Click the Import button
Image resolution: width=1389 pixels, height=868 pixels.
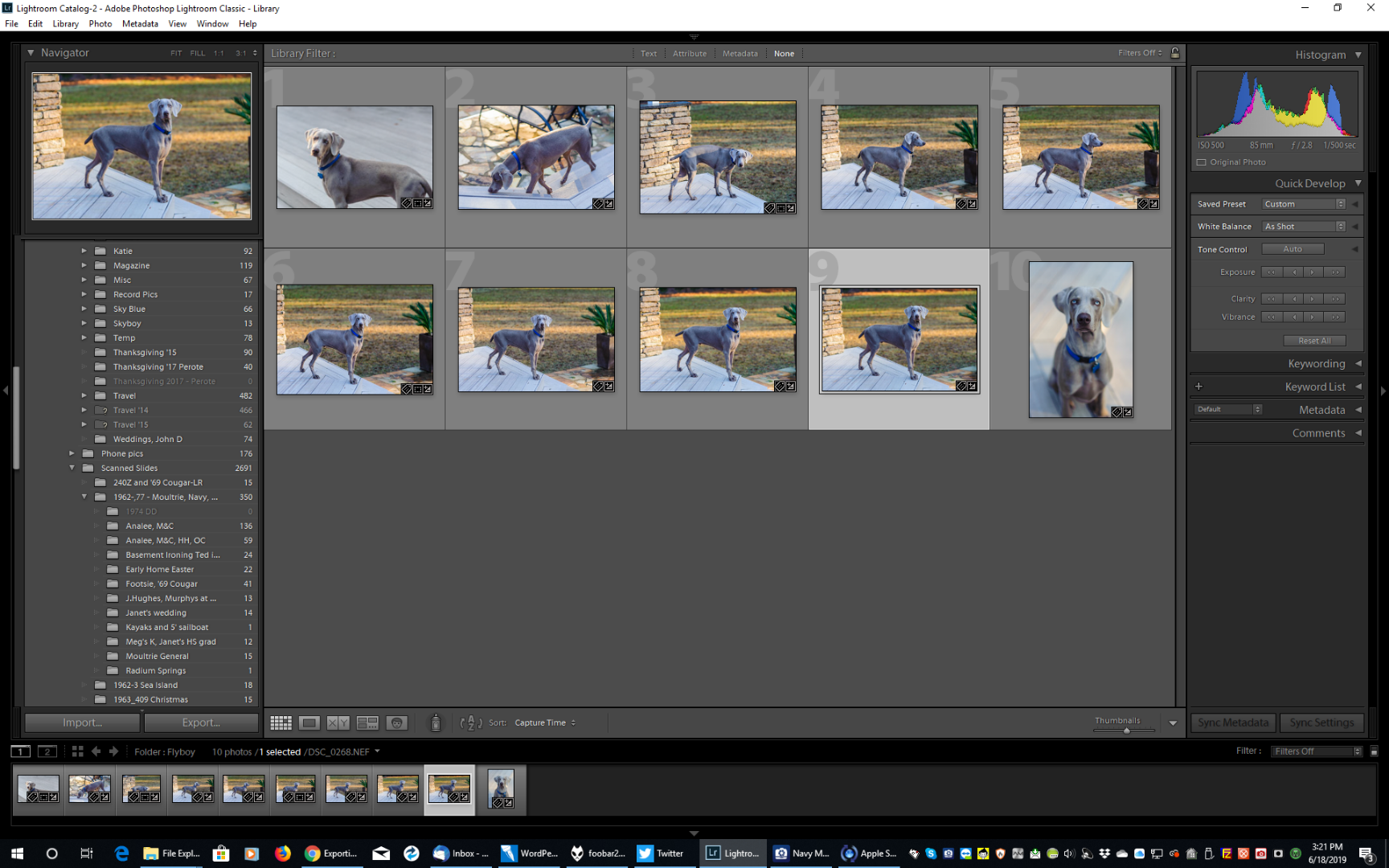[x=83, y=723]
